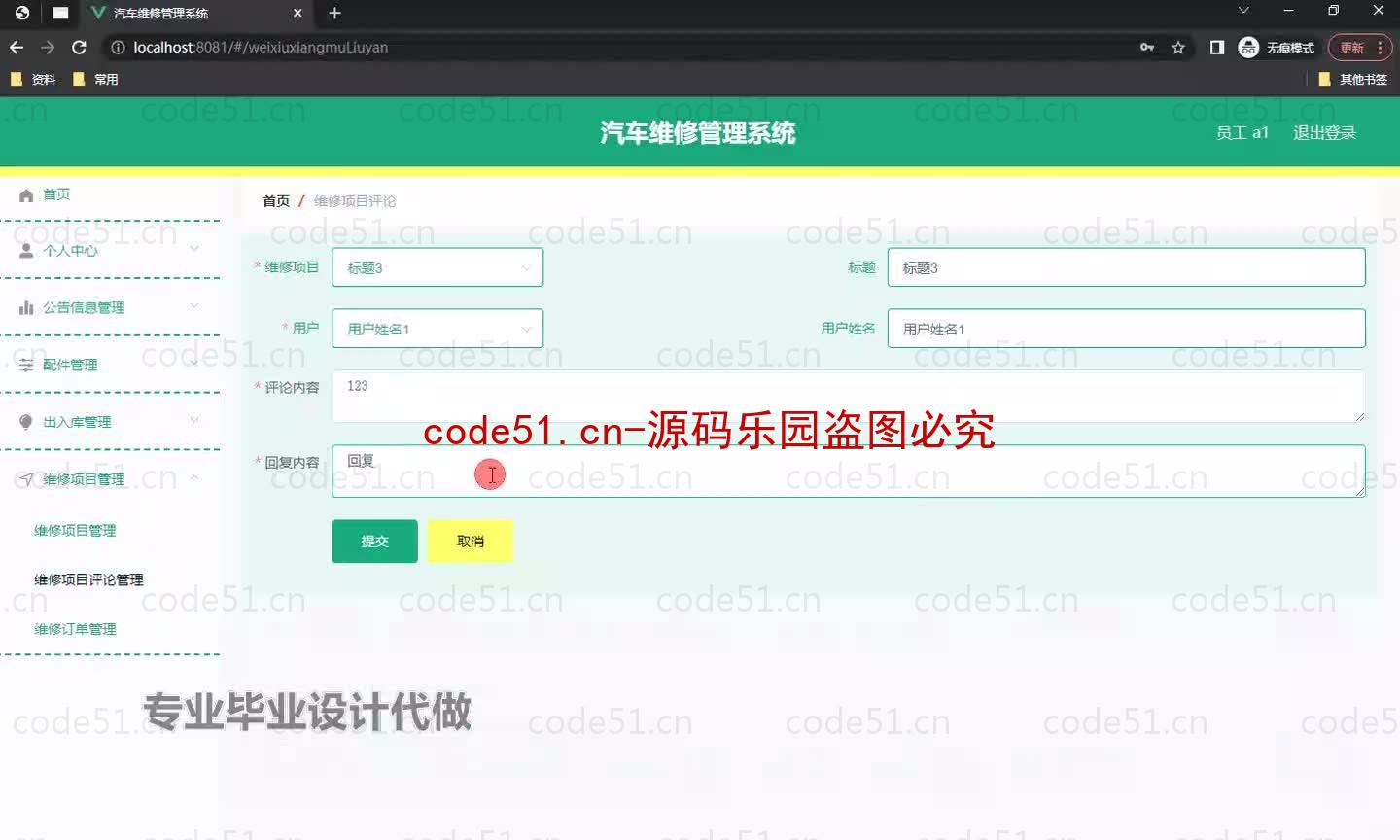Click the 首页 breadcrumb link
The height and width of the screenshot is (840, 1400).
(x=276, y=201)
